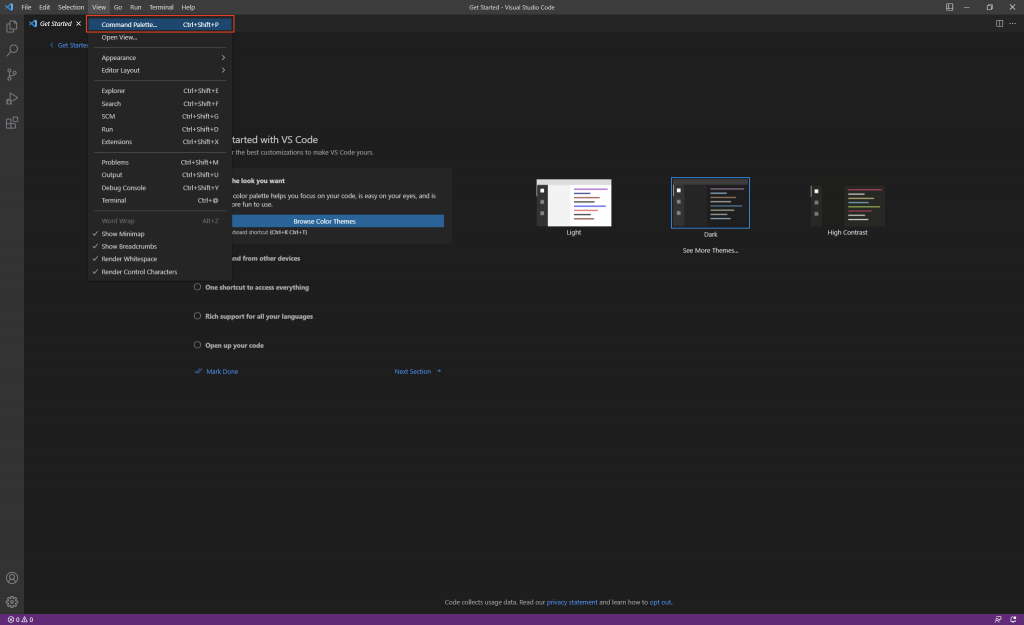
Task: Toggle the Render Control Characters menu option
Action: click(160, 272)
